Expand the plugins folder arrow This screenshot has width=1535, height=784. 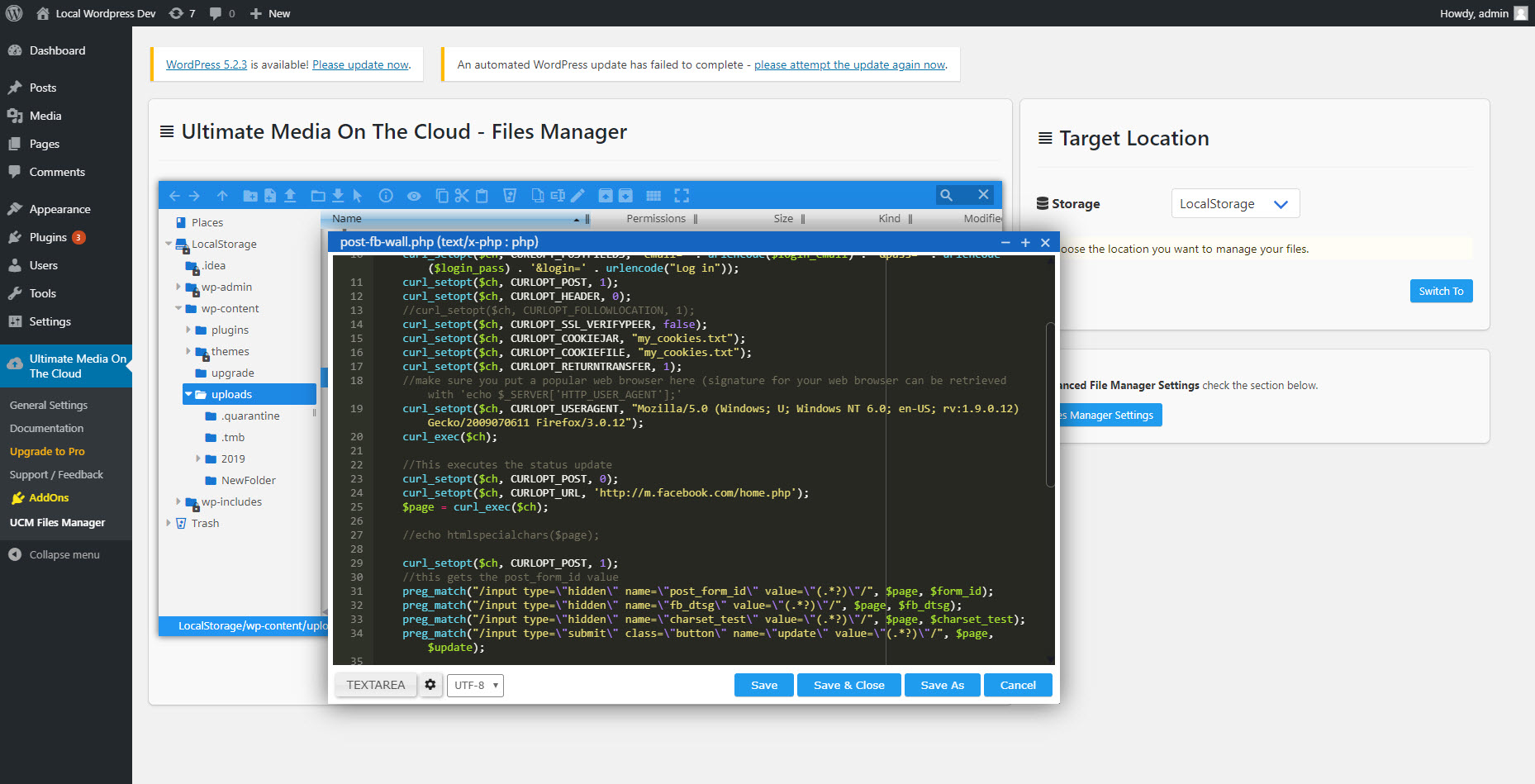tap(188, 330)
